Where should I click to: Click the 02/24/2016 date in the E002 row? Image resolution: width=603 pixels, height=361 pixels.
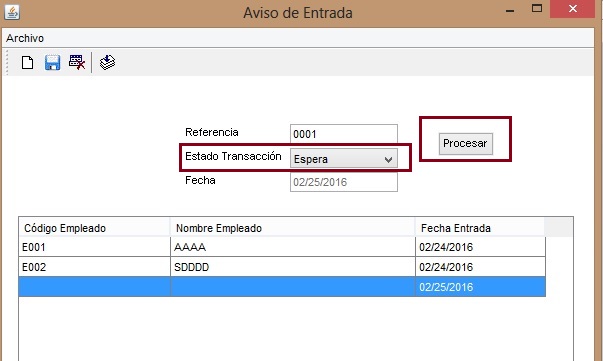pyautogui.click(x=480, y=267)
